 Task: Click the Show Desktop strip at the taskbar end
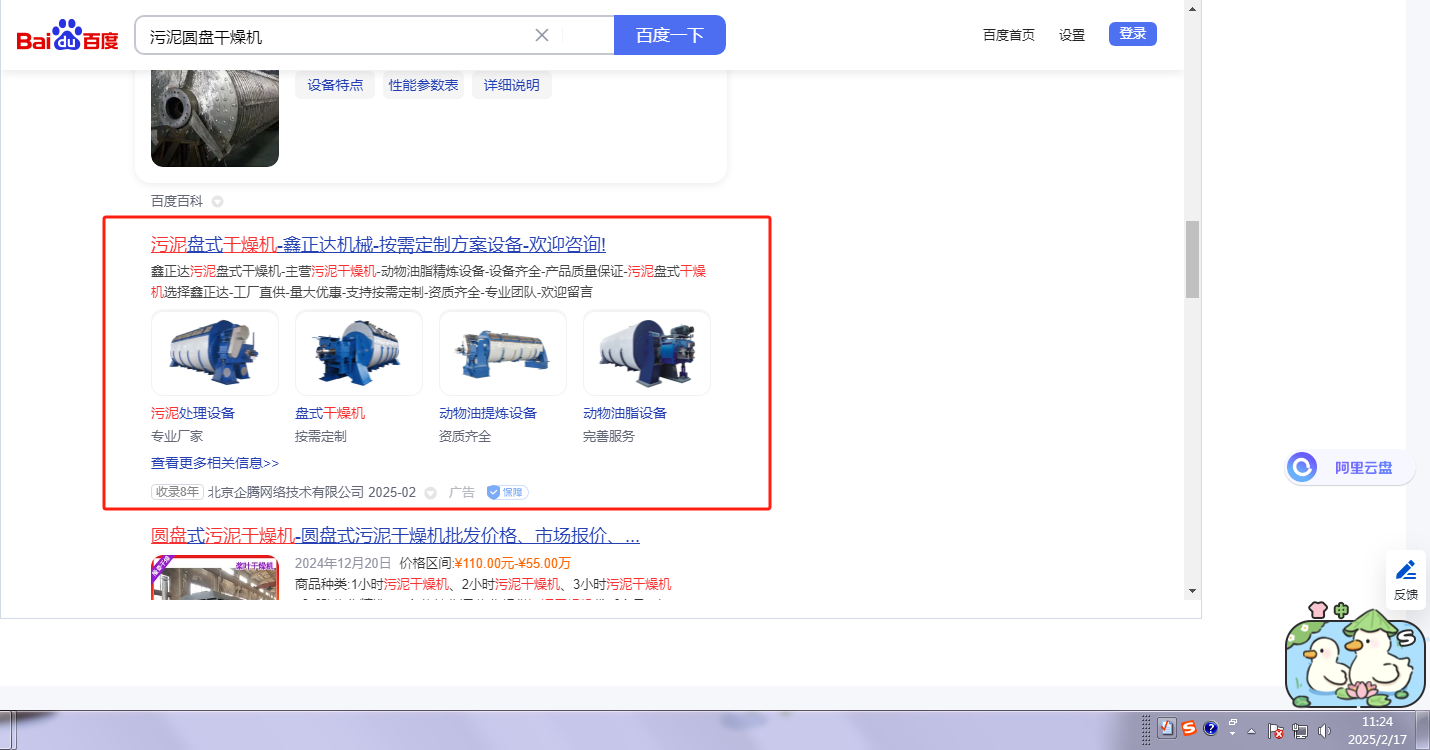point(1422,730)
